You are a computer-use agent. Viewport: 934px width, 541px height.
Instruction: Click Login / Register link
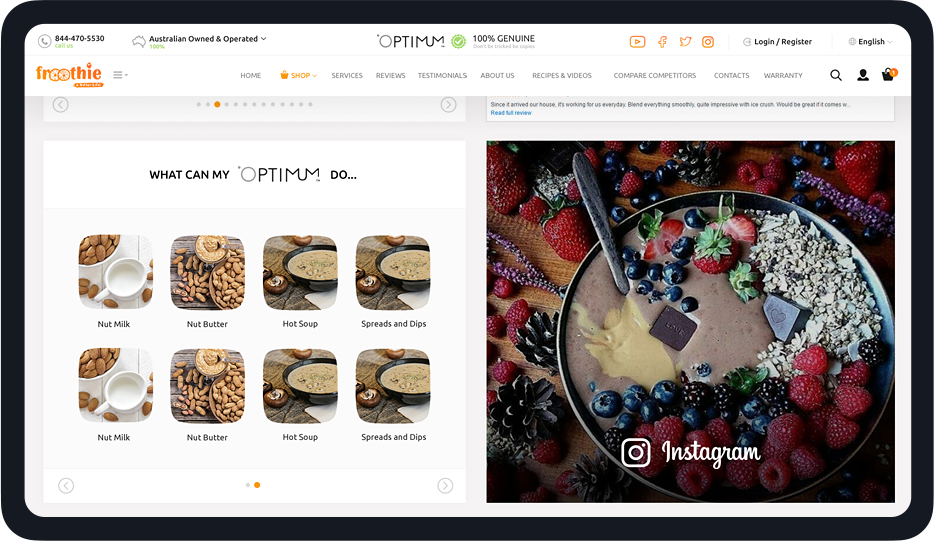click(782, 42)
